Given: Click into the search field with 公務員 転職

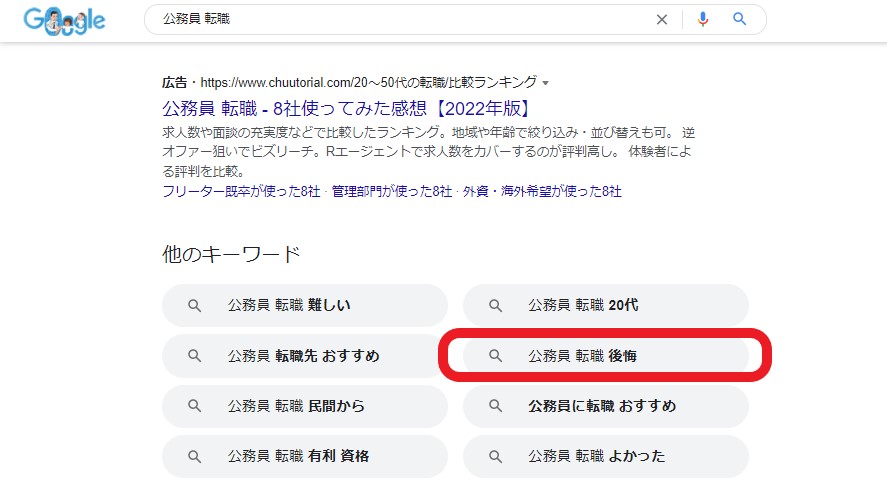Looking at the screenshot, I should pyautogui.click(x=400, y=19).
